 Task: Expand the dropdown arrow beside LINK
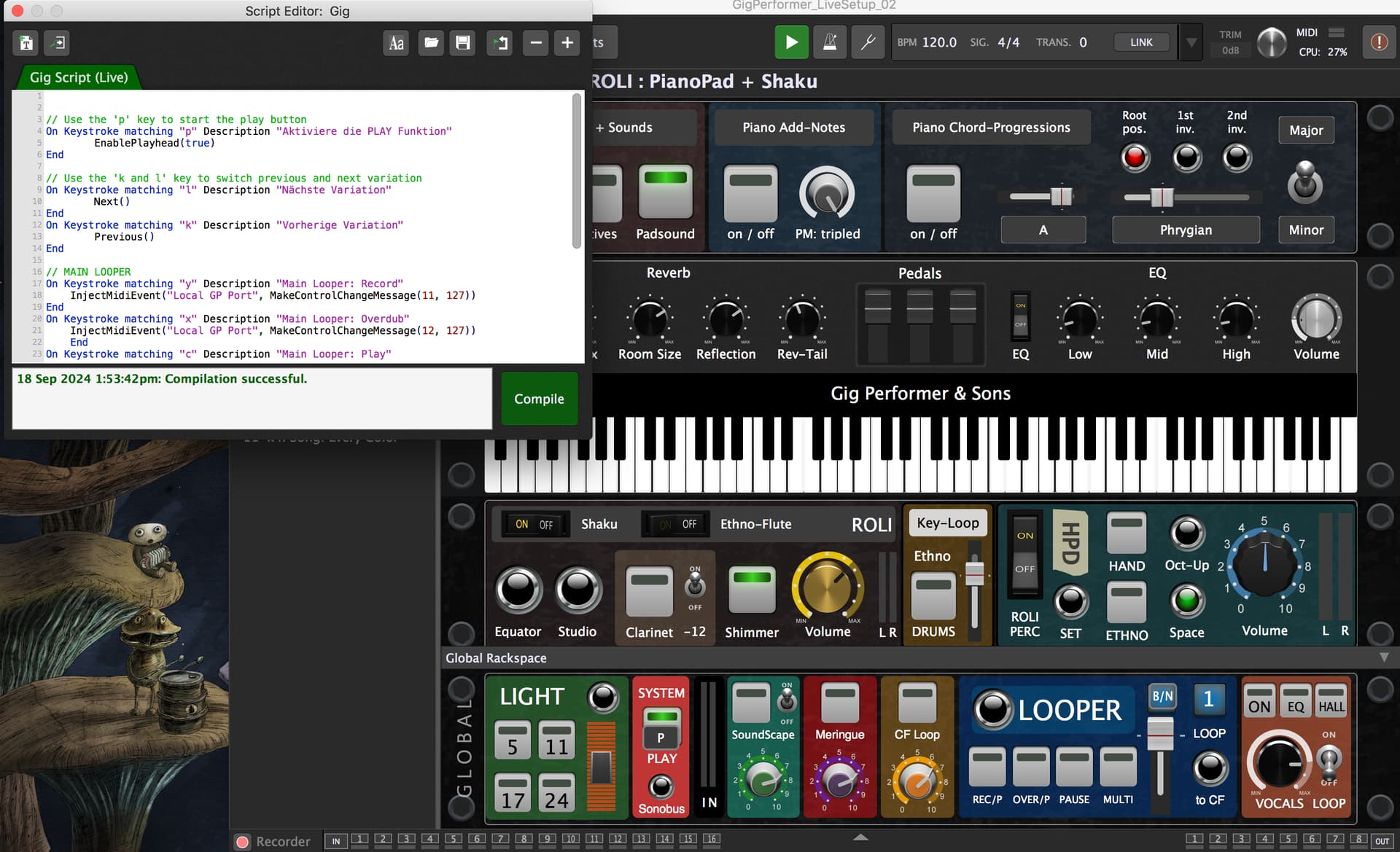[1191, 43]
